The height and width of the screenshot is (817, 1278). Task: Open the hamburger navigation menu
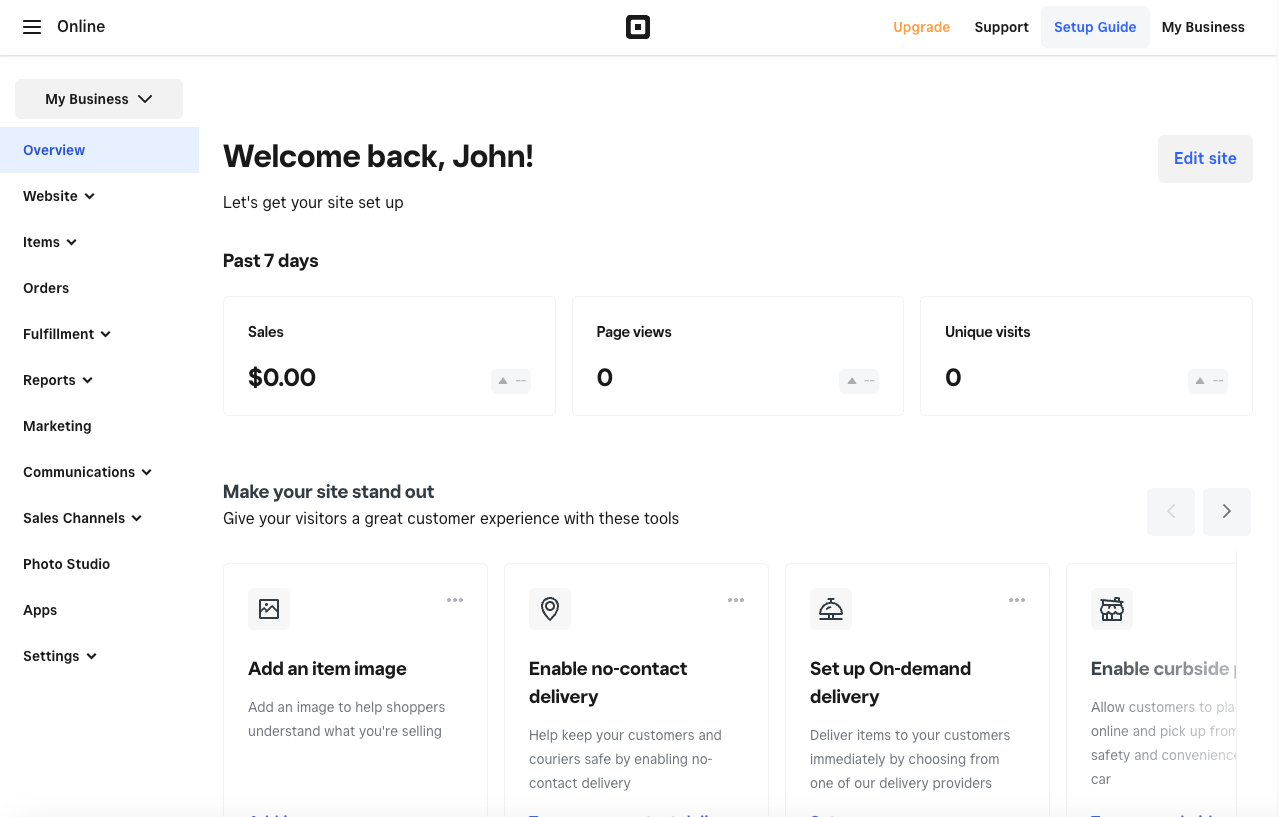click(x=32, y=27)
